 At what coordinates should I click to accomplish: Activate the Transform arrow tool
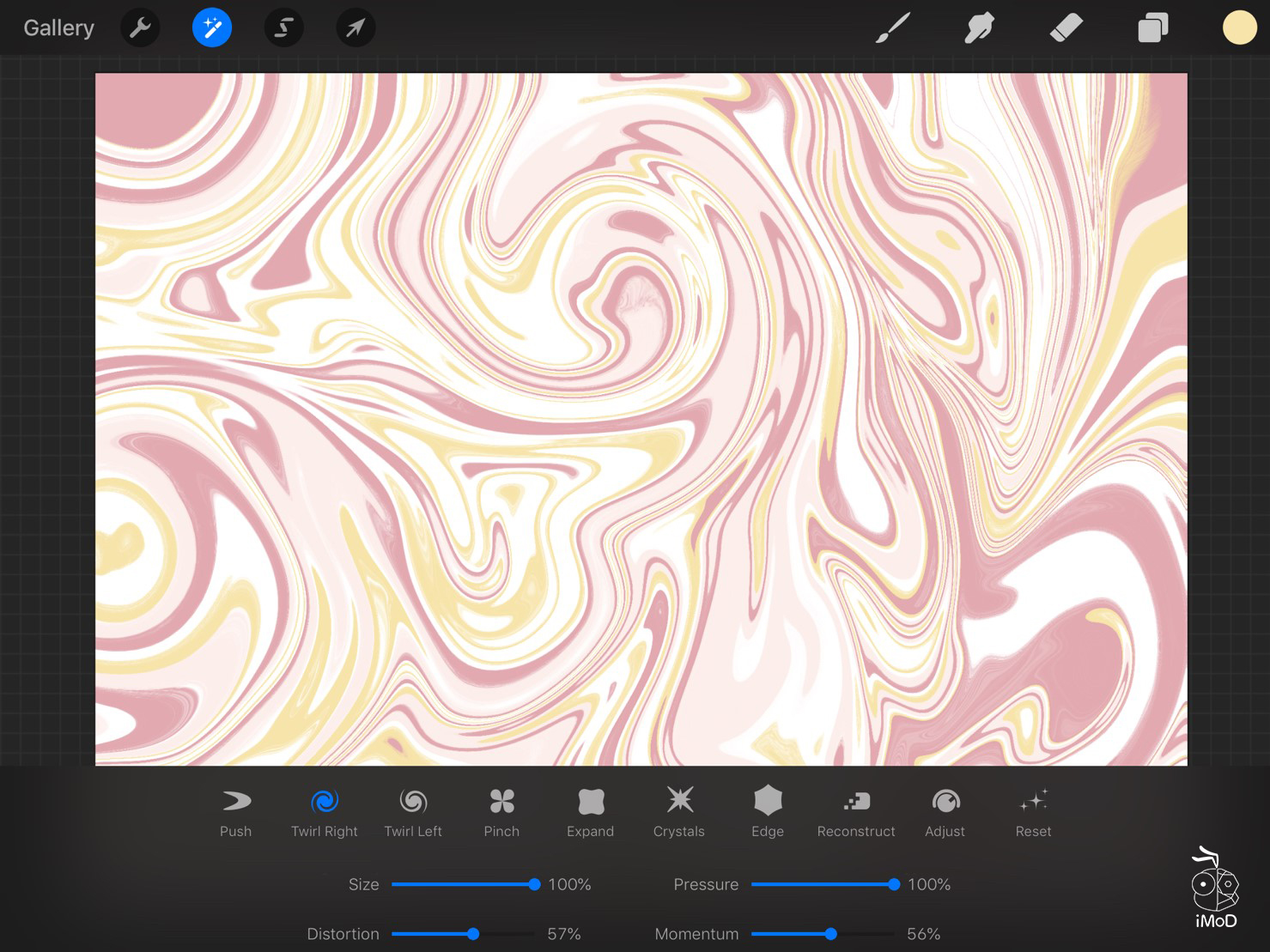click(x=355, y=28)
